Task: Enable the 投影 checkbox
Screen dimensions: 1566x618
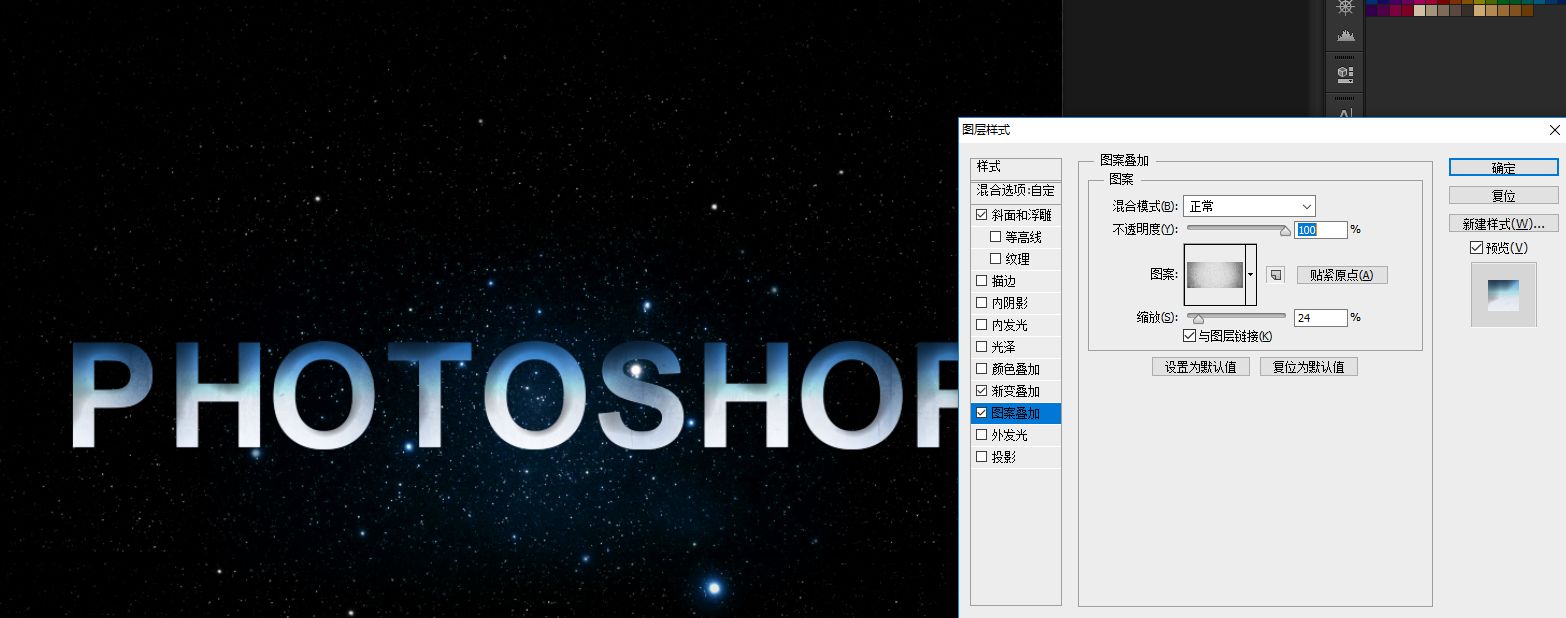Action: point(981,457)
